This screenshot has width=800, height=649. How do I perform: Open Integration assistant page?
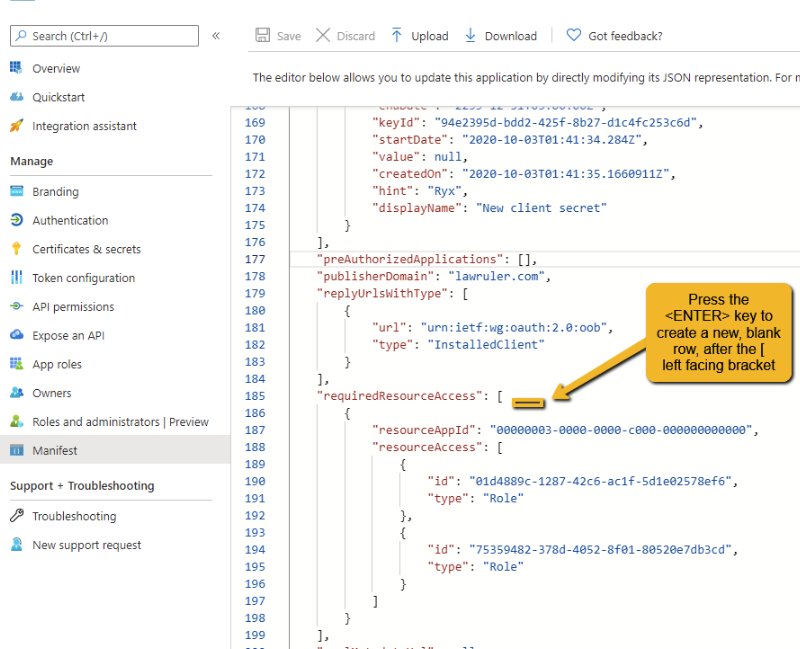tap(84, 126)
